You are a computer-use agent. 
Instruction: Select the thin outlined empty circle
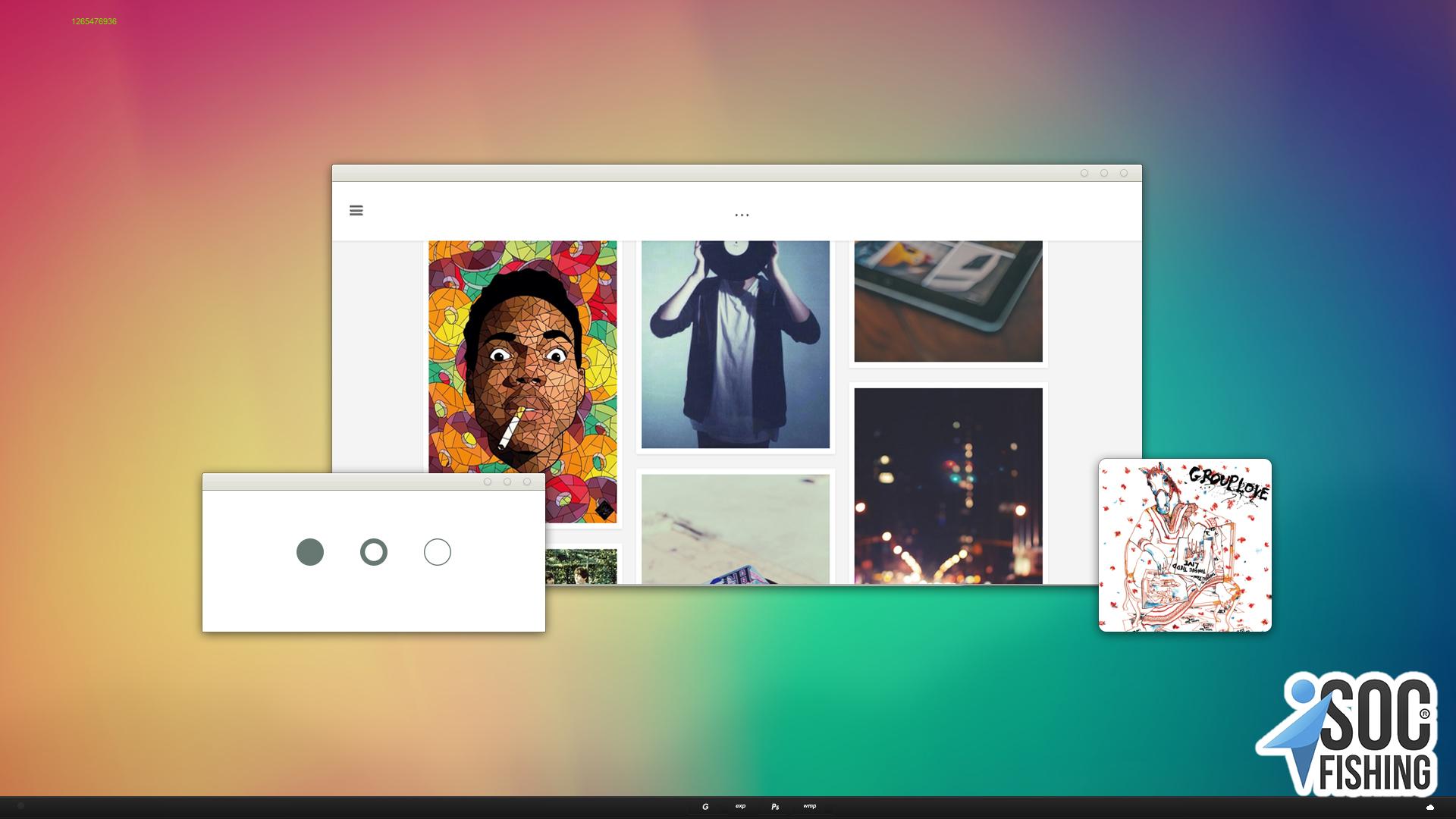437,552
